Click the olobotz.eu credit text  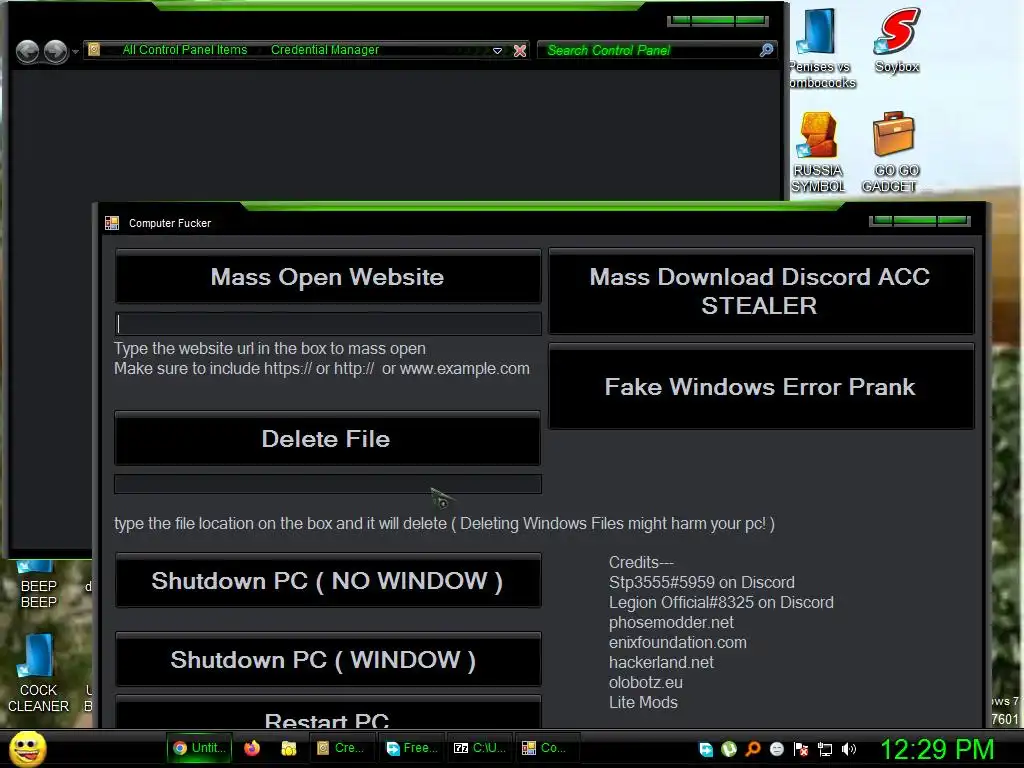[x=646, y=682]
